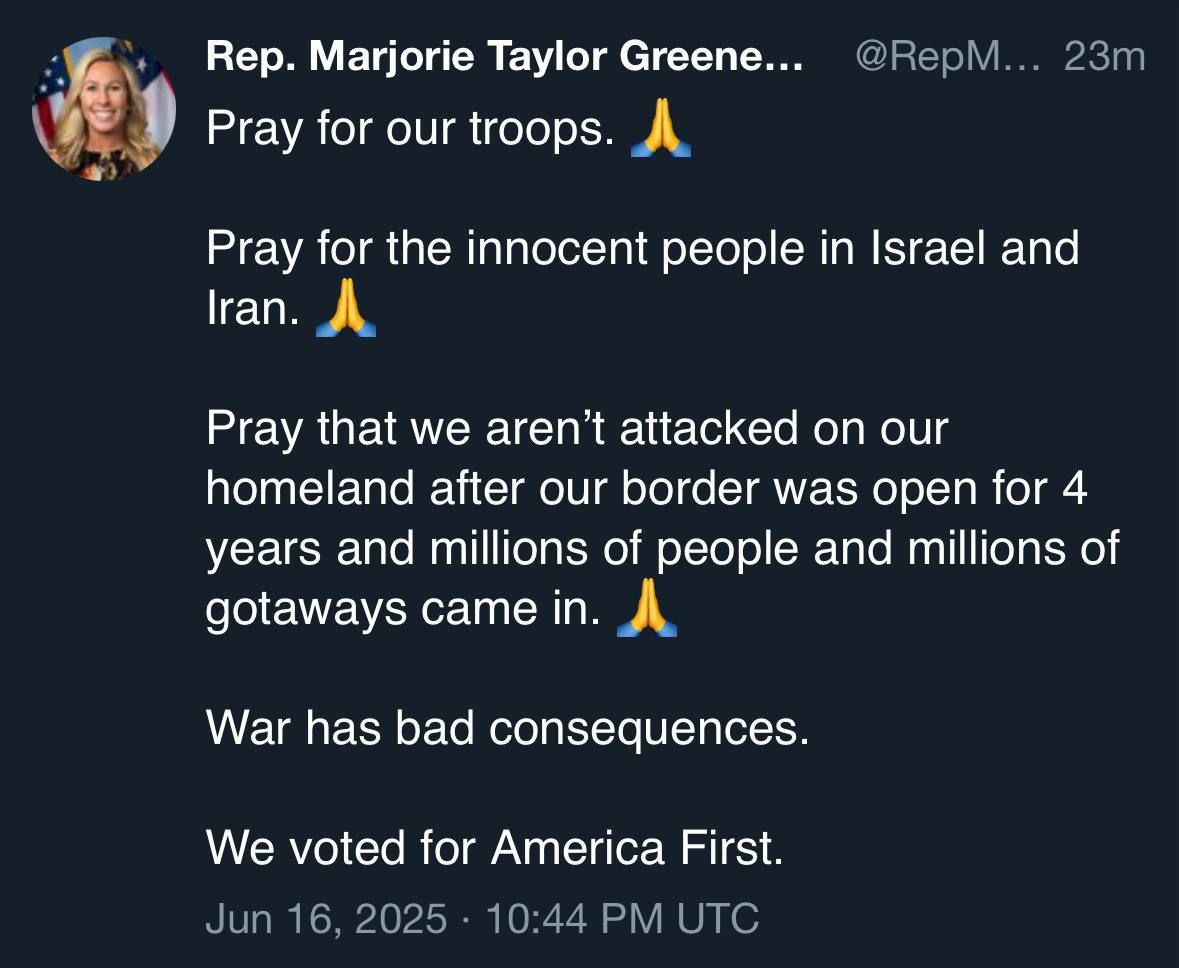1179x968 pixels.
Task: Click the @RepM… account handle
Action: click(947, 57)
